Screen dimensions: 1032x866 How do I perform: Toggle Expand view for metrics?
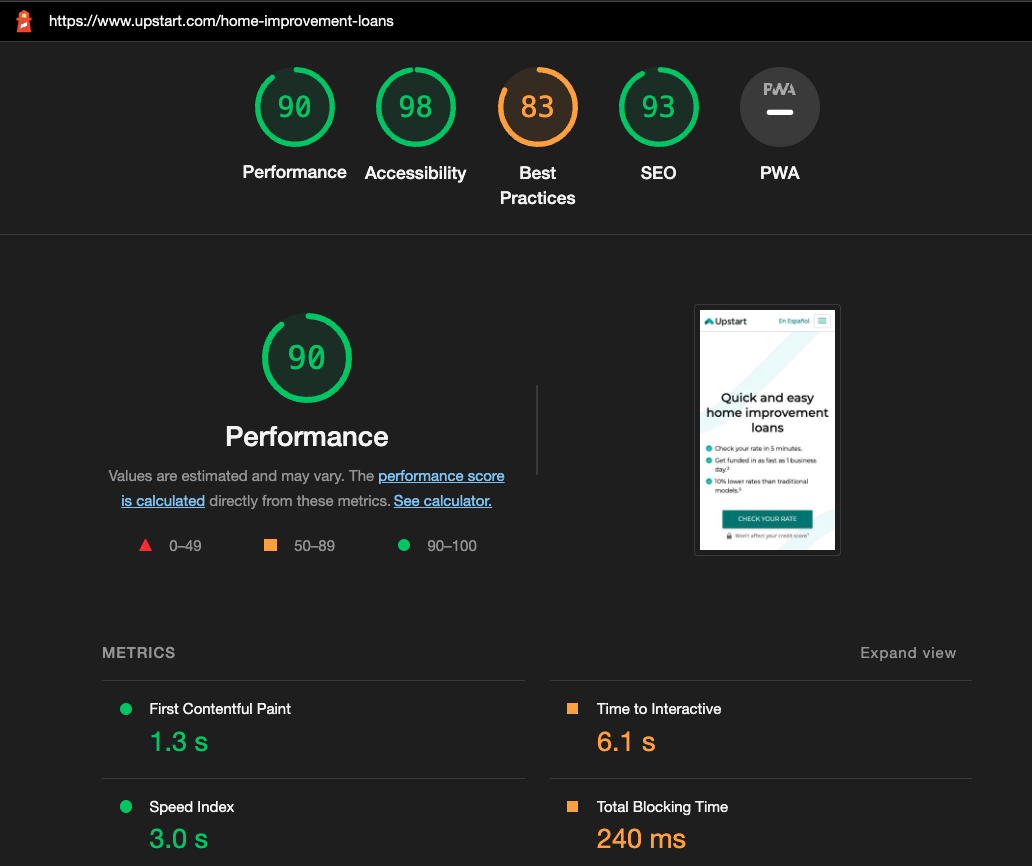click(908, 653)
